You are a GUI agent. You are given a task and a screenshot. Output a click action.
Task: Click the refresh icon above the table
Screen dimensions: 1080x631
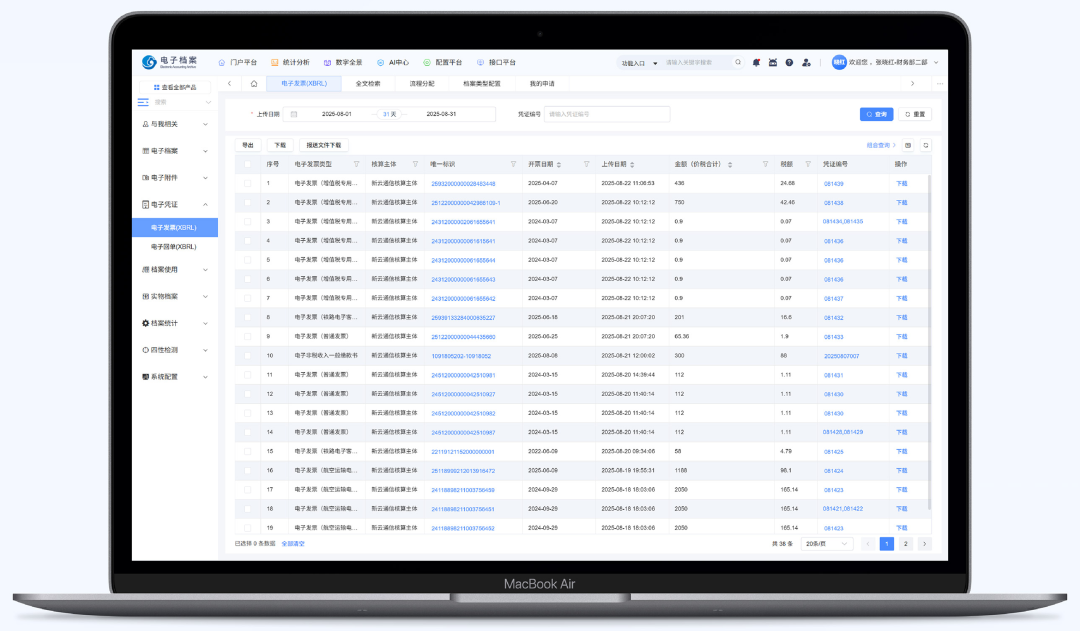point(925,145)
